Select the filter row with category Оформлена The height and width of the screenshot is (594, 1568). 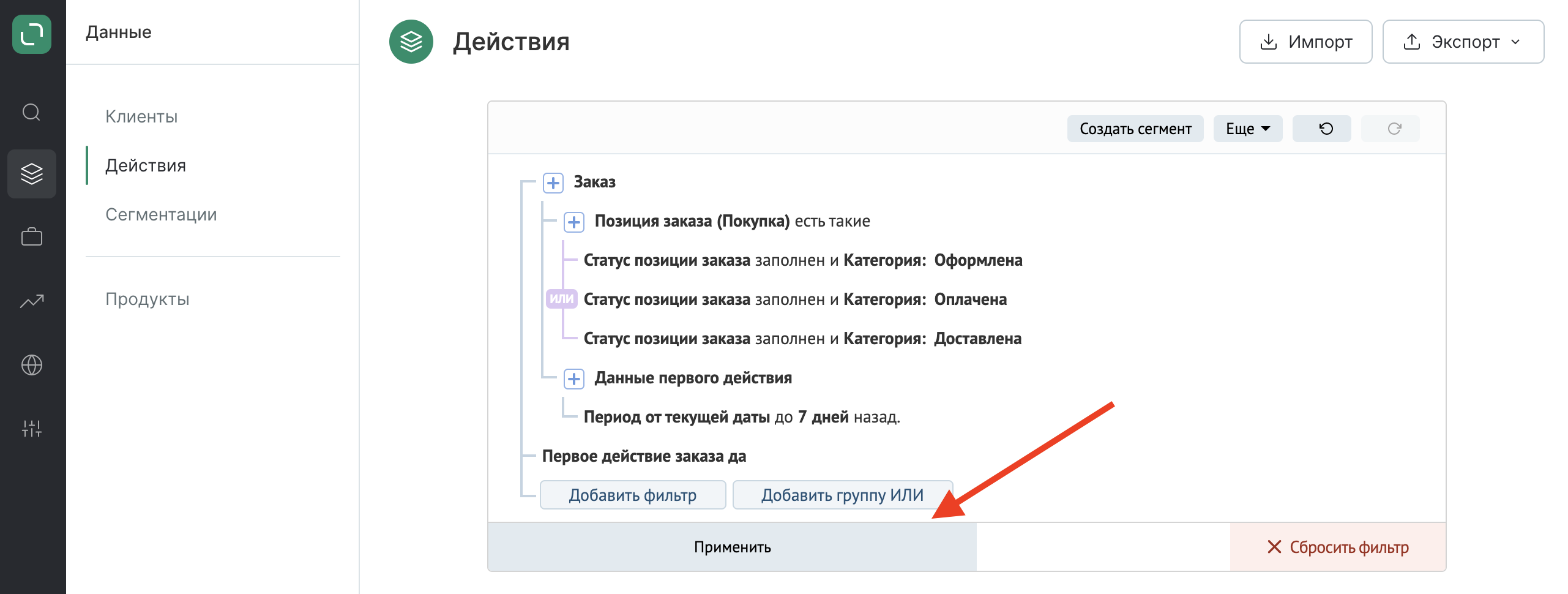click(x=803, y=260)
